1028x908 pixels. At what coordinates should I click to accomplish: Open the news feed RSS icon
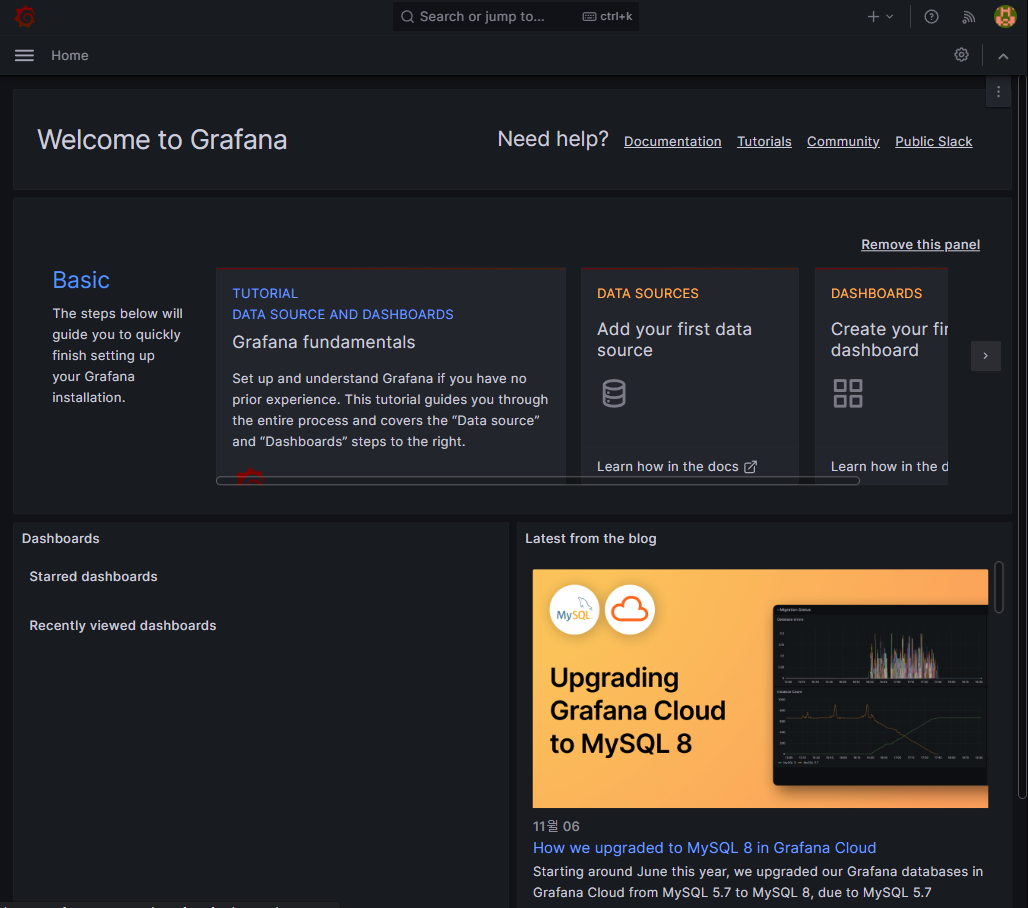tap(968, 17)
